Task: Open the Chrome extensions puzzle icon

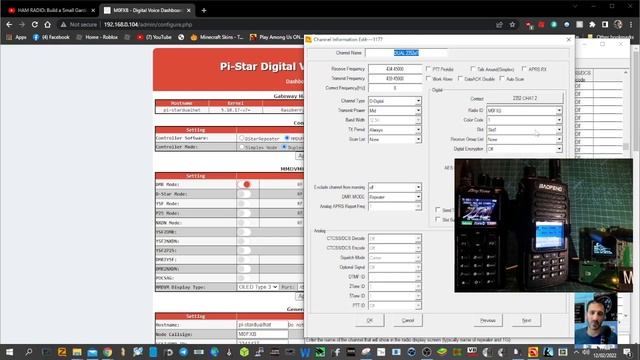Action: (592, 24)
